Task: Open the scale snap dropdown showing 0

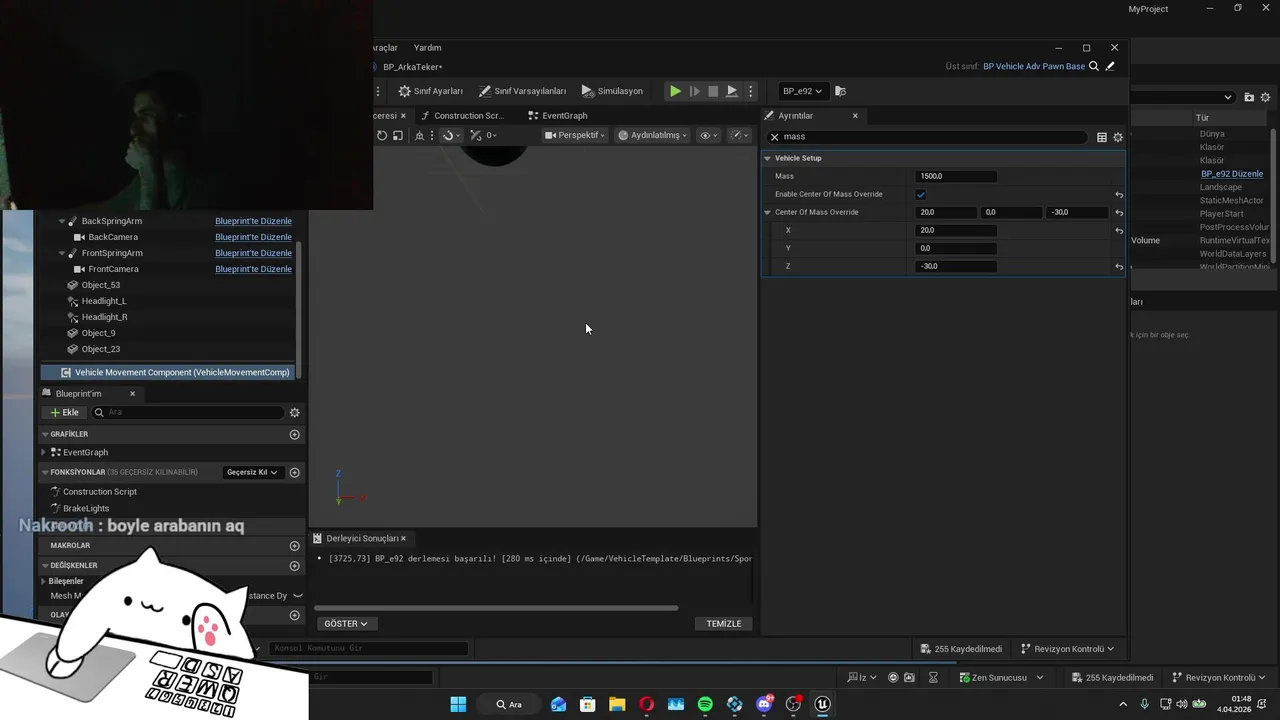Action: pyautogui.click(x=484, y=135)
